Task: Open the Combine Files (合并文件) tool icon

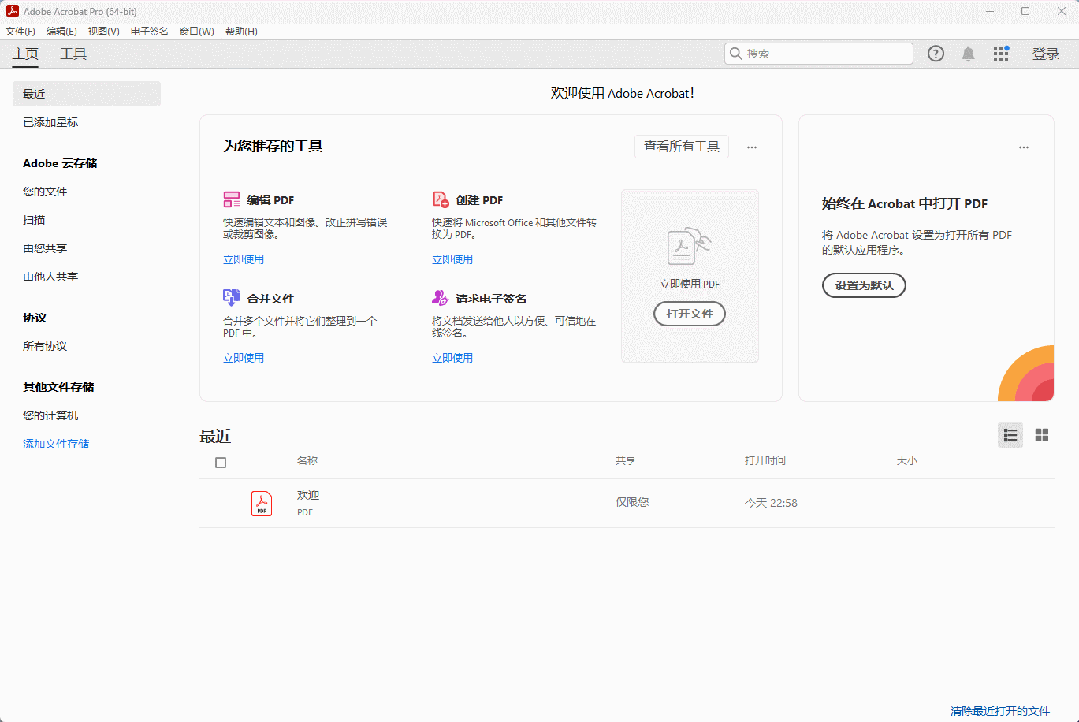Action: 231,297
